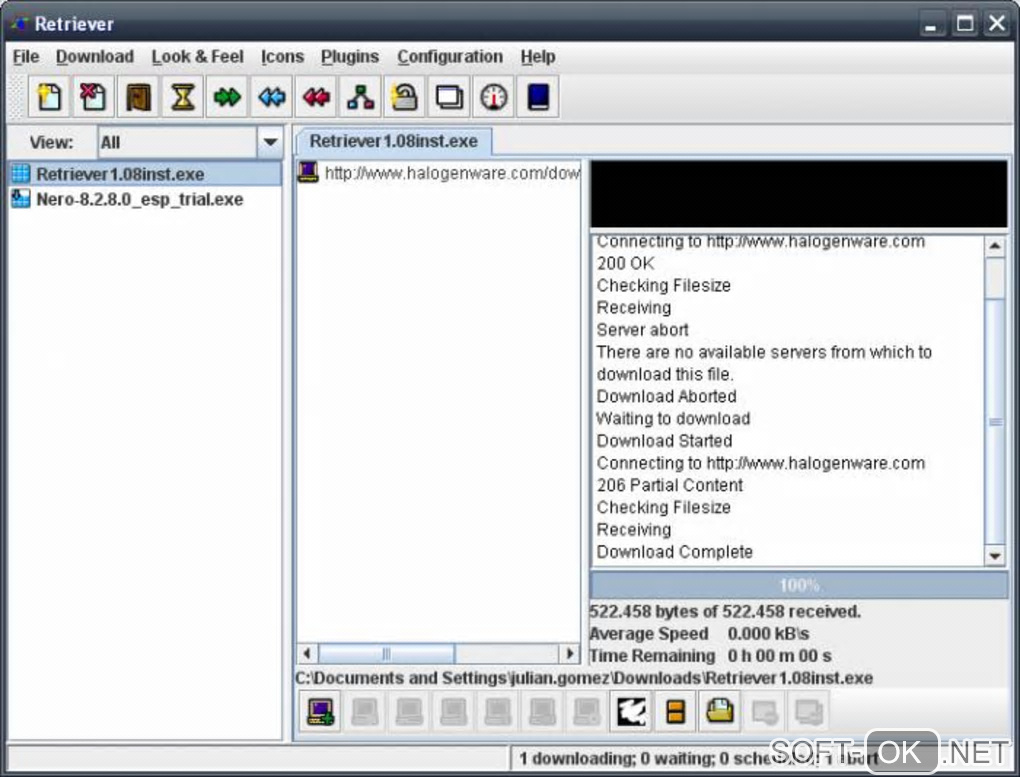Click the '206 Partial Content' log line

coord(669,485)
